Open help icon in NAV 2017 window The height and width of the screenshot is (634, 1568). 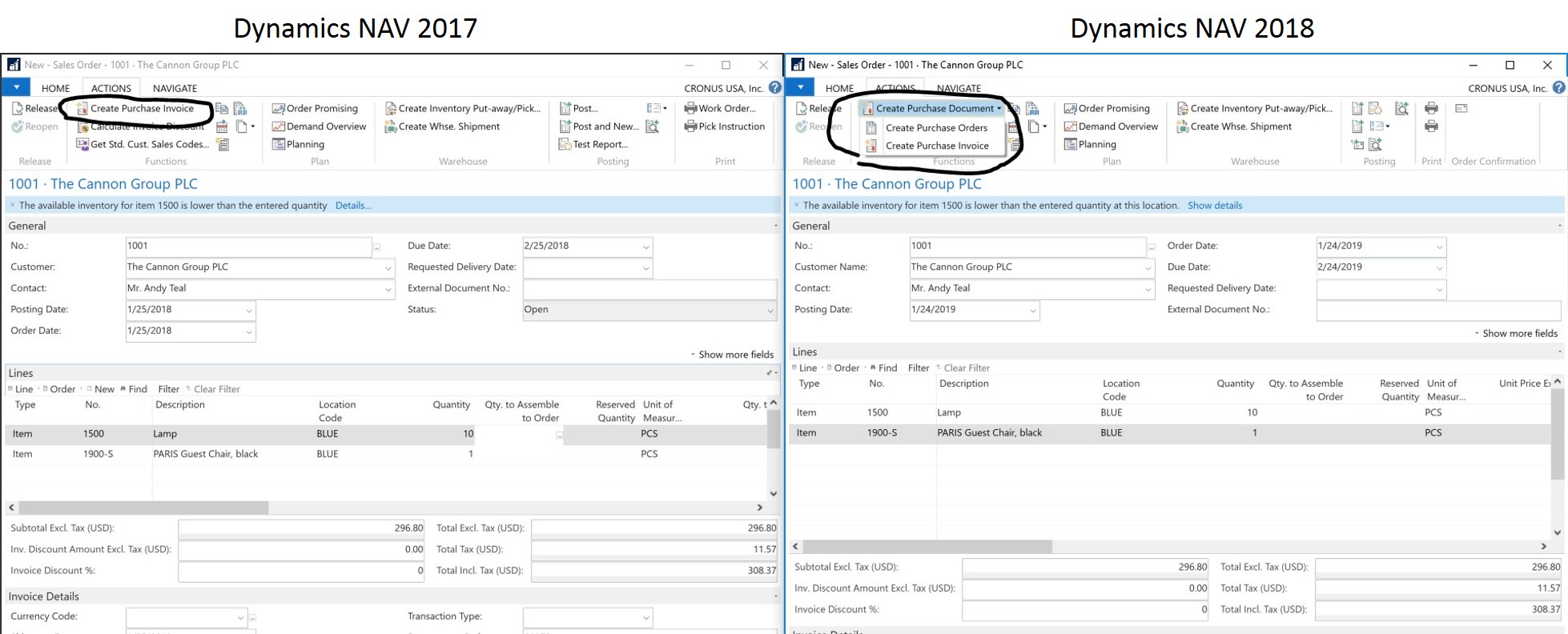pyautogui.click(x=774, y=88)
